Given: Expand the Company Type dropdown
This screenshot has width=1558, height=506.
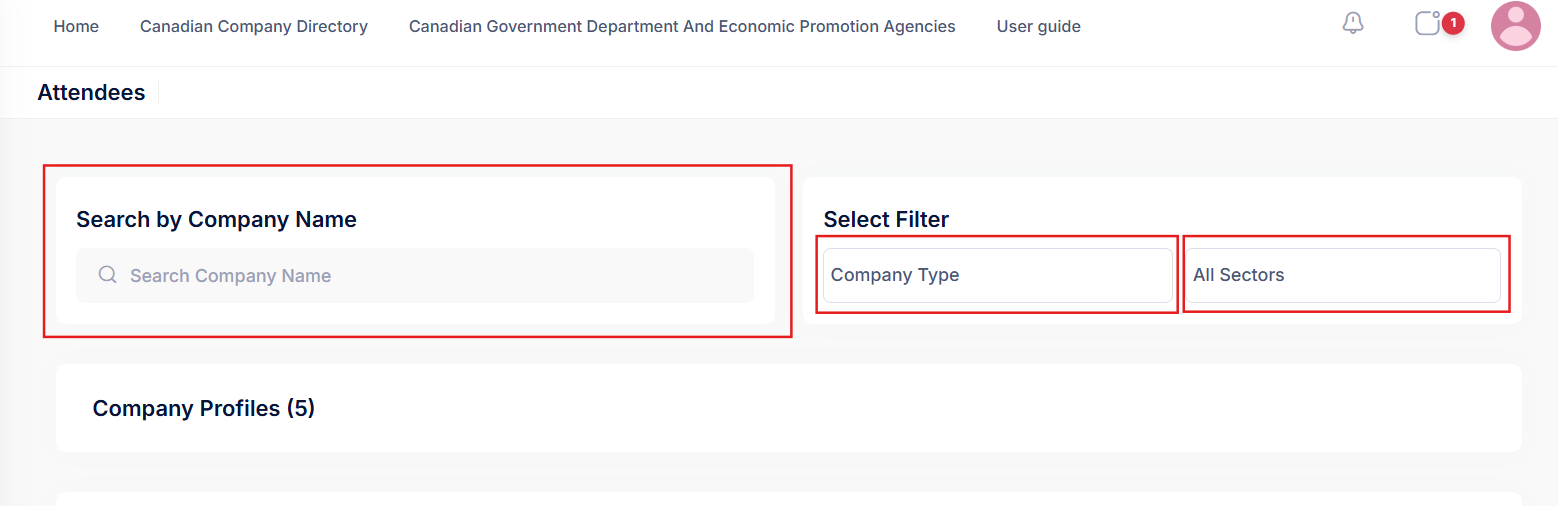Looking at the screenshot, I should 997,275.
